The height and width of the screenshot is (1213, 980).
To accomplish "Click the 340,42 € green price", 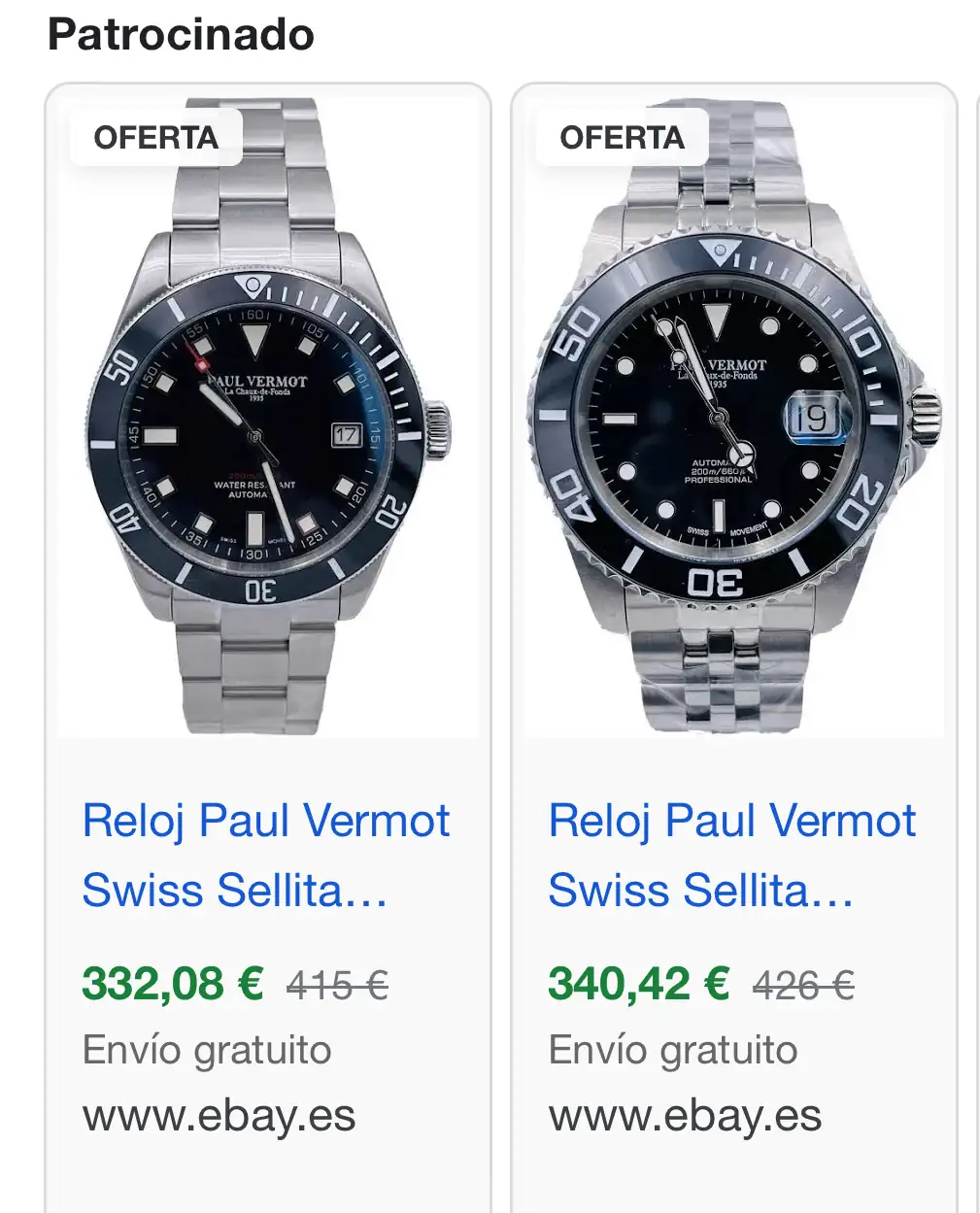I will click(x=639, y=984).
